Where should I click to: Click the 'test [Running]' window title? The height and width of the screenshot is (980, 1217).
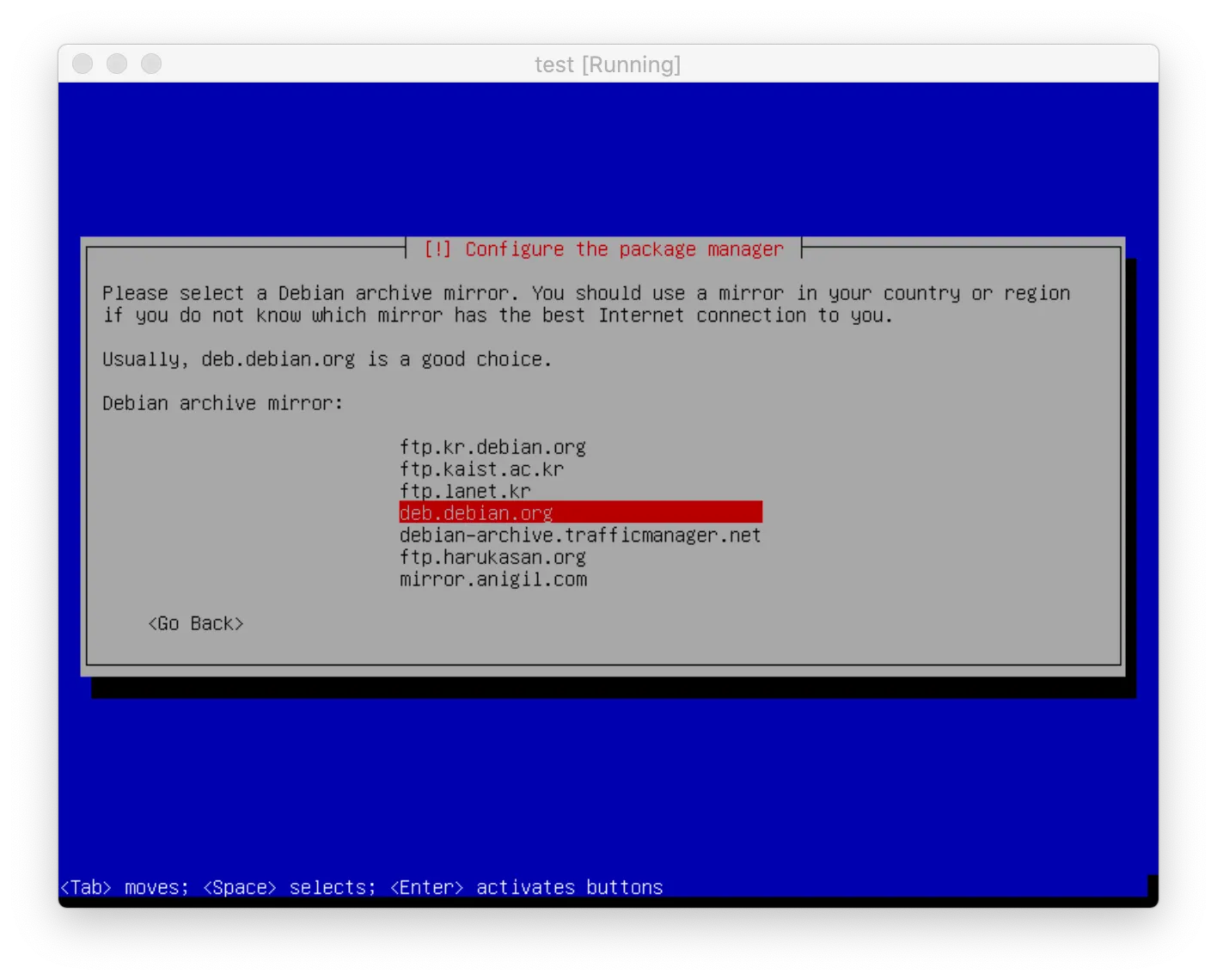[608, 64]
